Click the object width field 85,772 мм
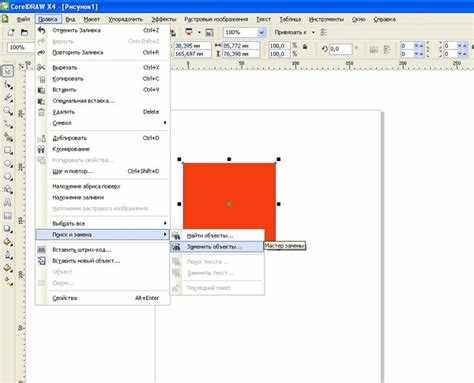The image size is (474, 383). click(241, 45)
